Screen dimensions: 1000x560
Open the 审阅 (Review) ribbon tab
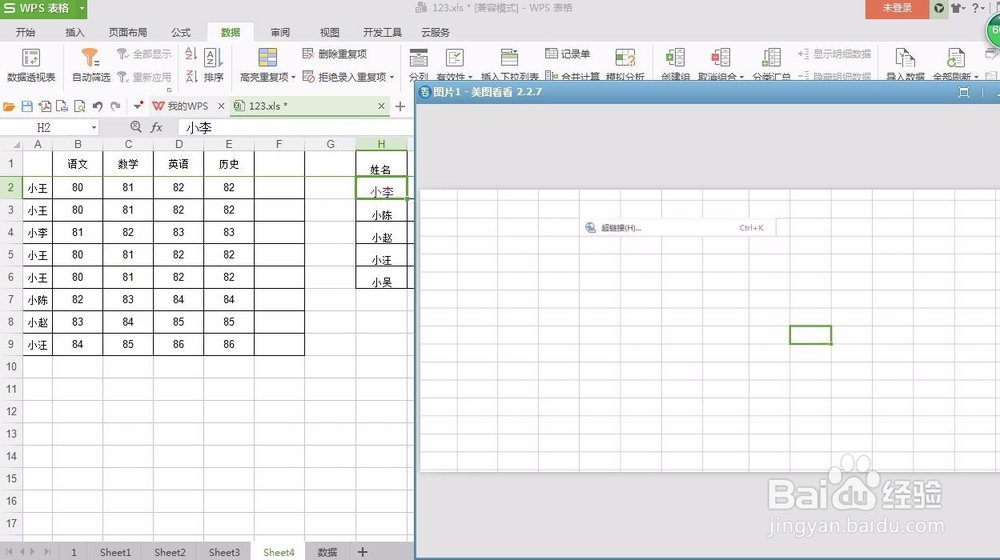tap(280, 33)
